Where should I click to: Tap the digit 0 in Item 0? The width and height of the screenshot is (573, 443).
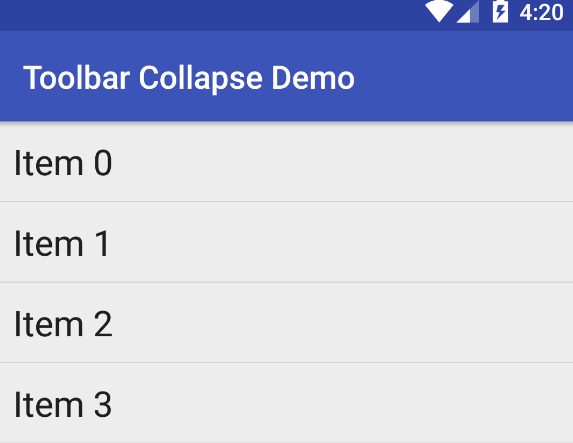(x=103, y=163)
